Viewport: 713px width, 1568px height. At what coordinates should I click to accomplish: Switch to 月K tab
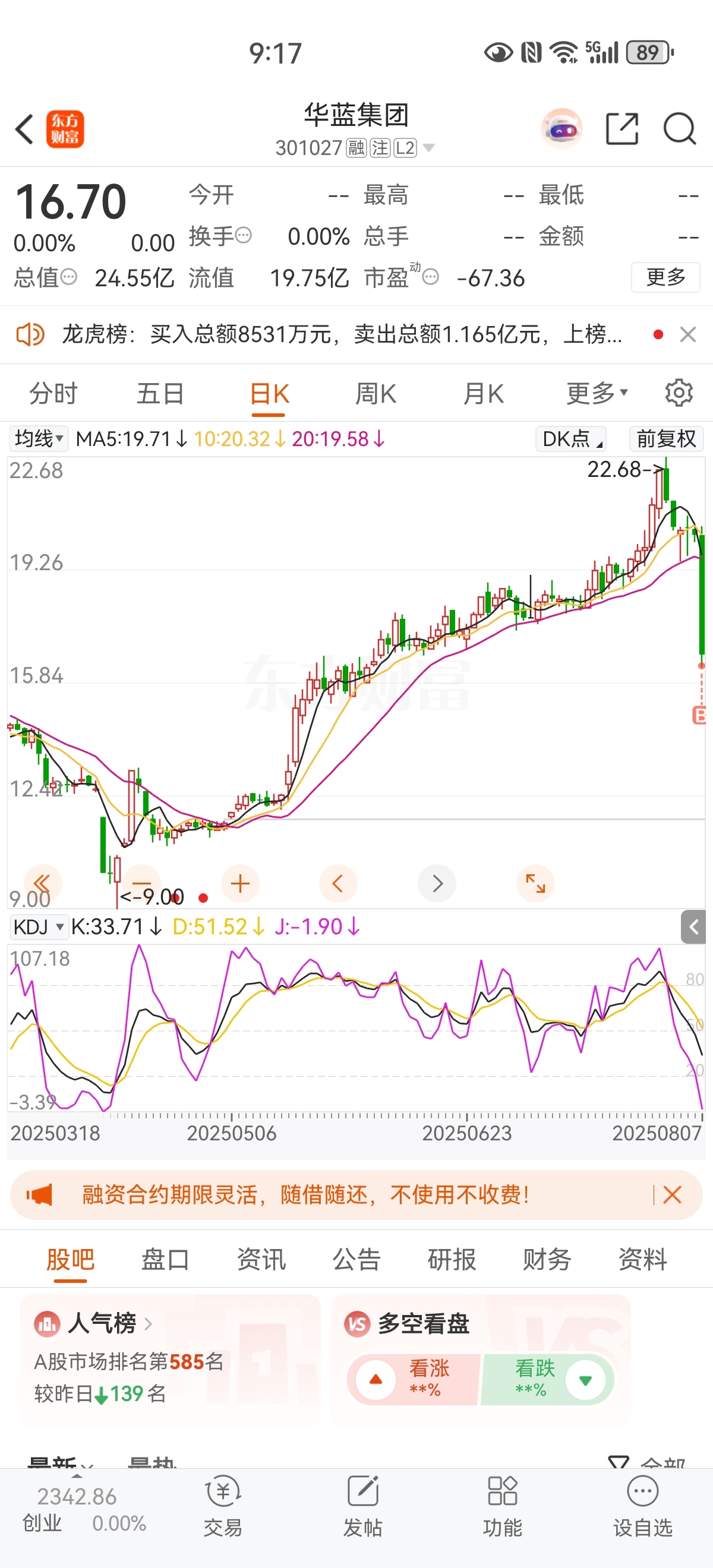point(484,393)
